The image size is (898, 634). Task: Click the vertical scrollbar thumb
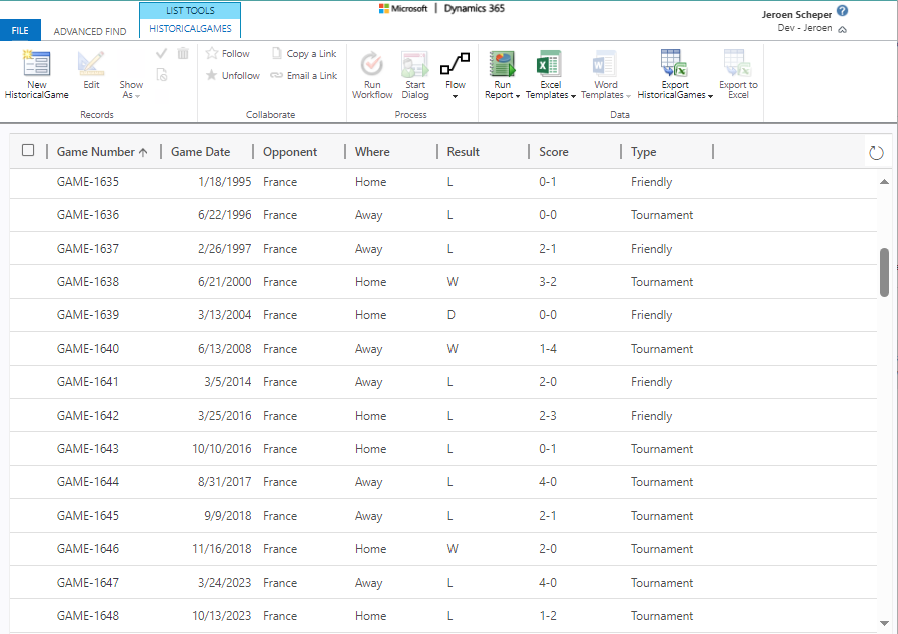tap(884, 272)
